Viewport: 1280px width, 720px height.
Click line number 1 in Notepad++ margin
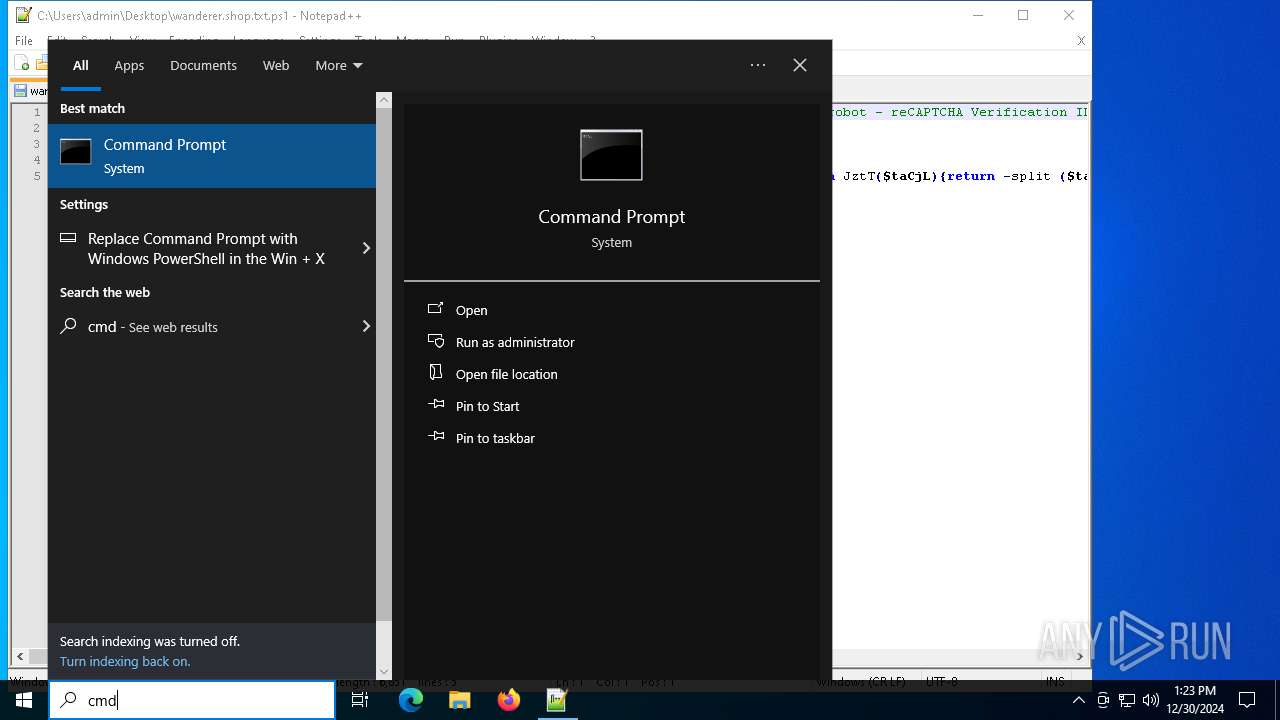click(36, 112)
